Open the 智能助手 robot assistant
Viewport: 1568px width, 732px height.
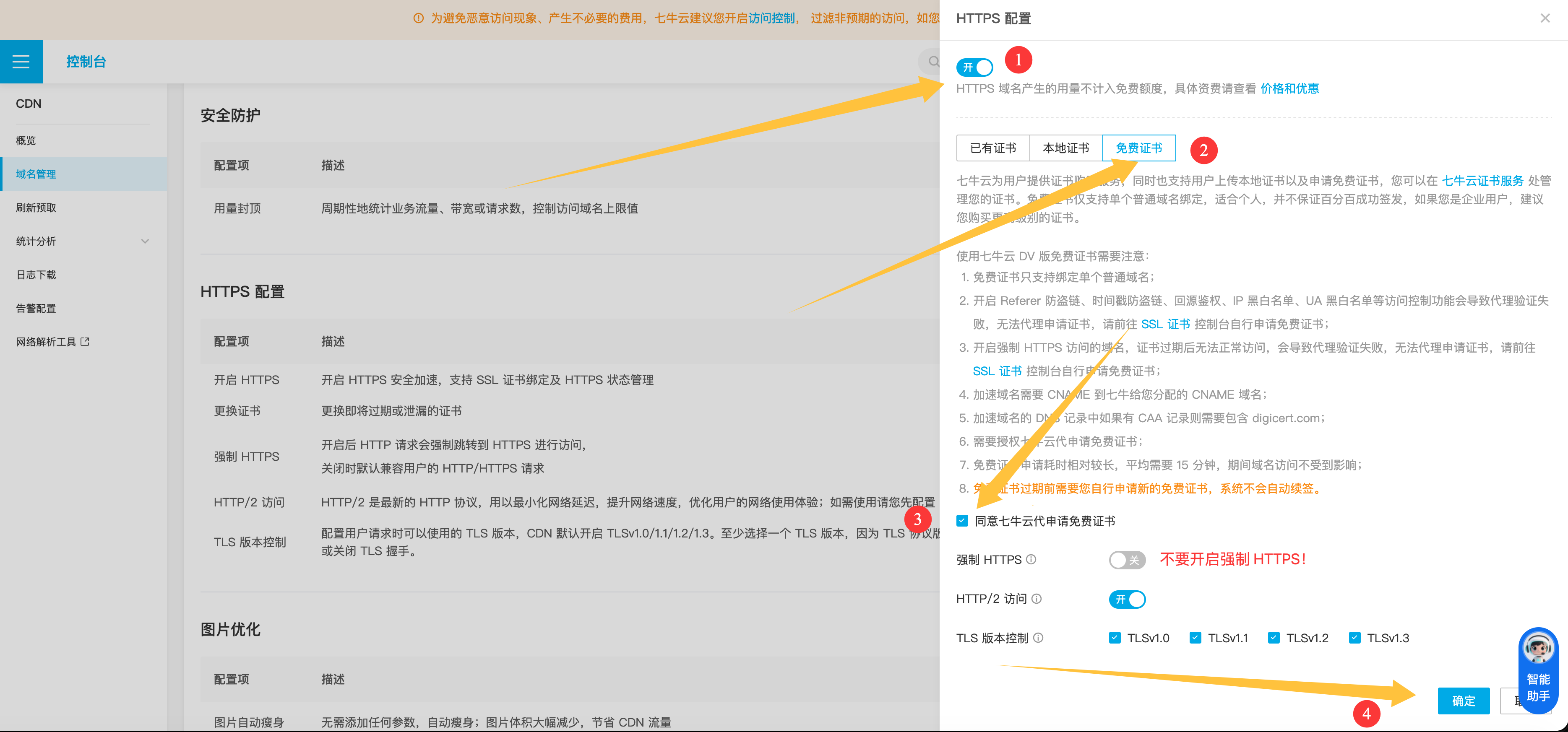pos(1538,670)
